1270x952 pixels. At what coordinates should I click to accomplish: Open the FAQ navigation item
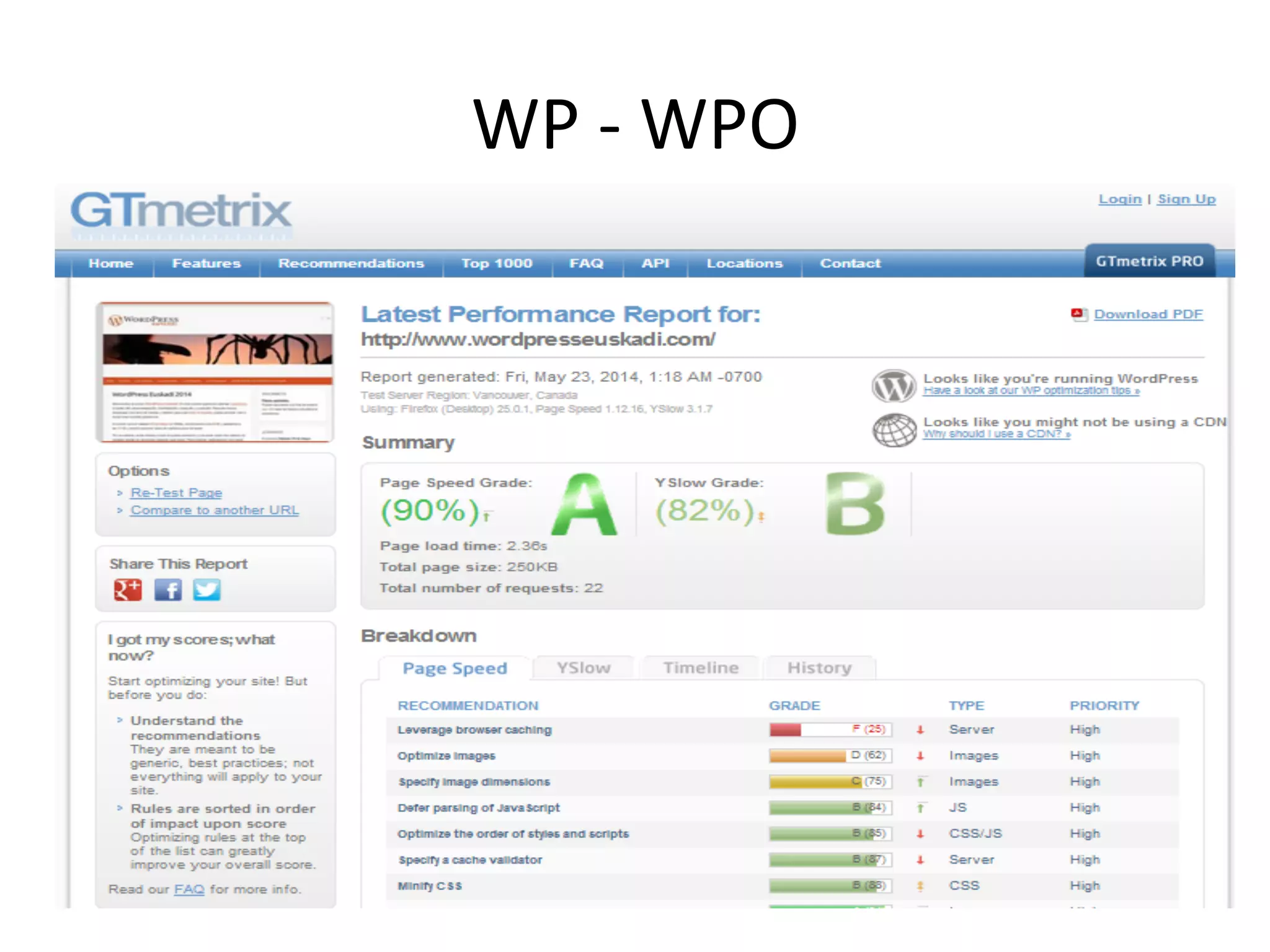click(587, 263)
